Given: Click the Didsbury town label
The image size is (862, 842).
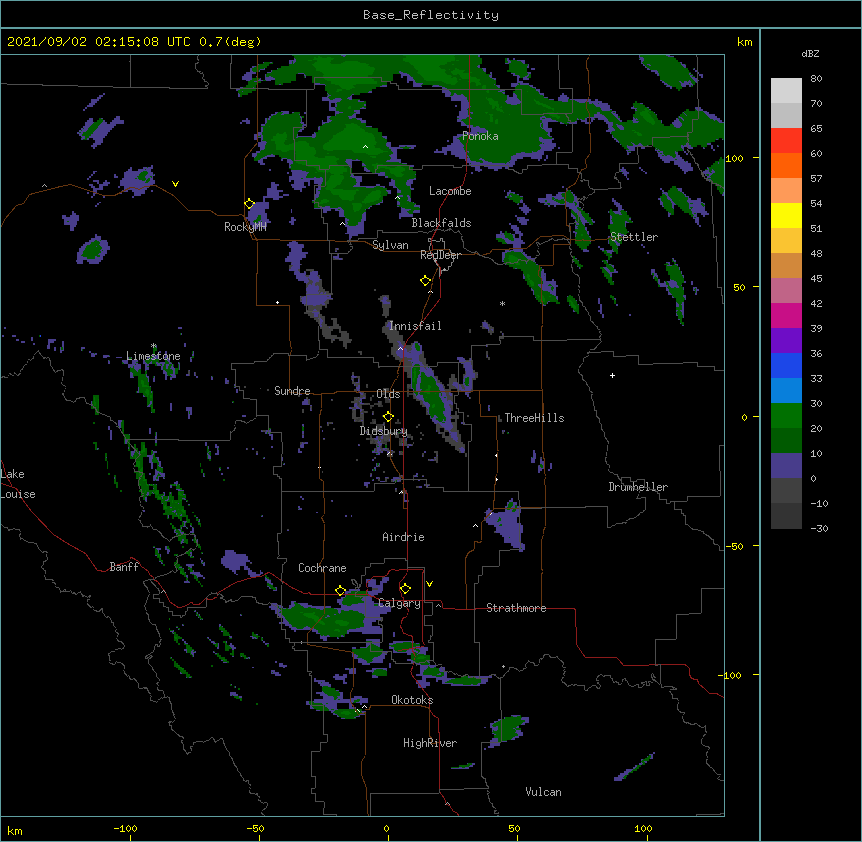Looking at the screenshot, I should 383,431.
